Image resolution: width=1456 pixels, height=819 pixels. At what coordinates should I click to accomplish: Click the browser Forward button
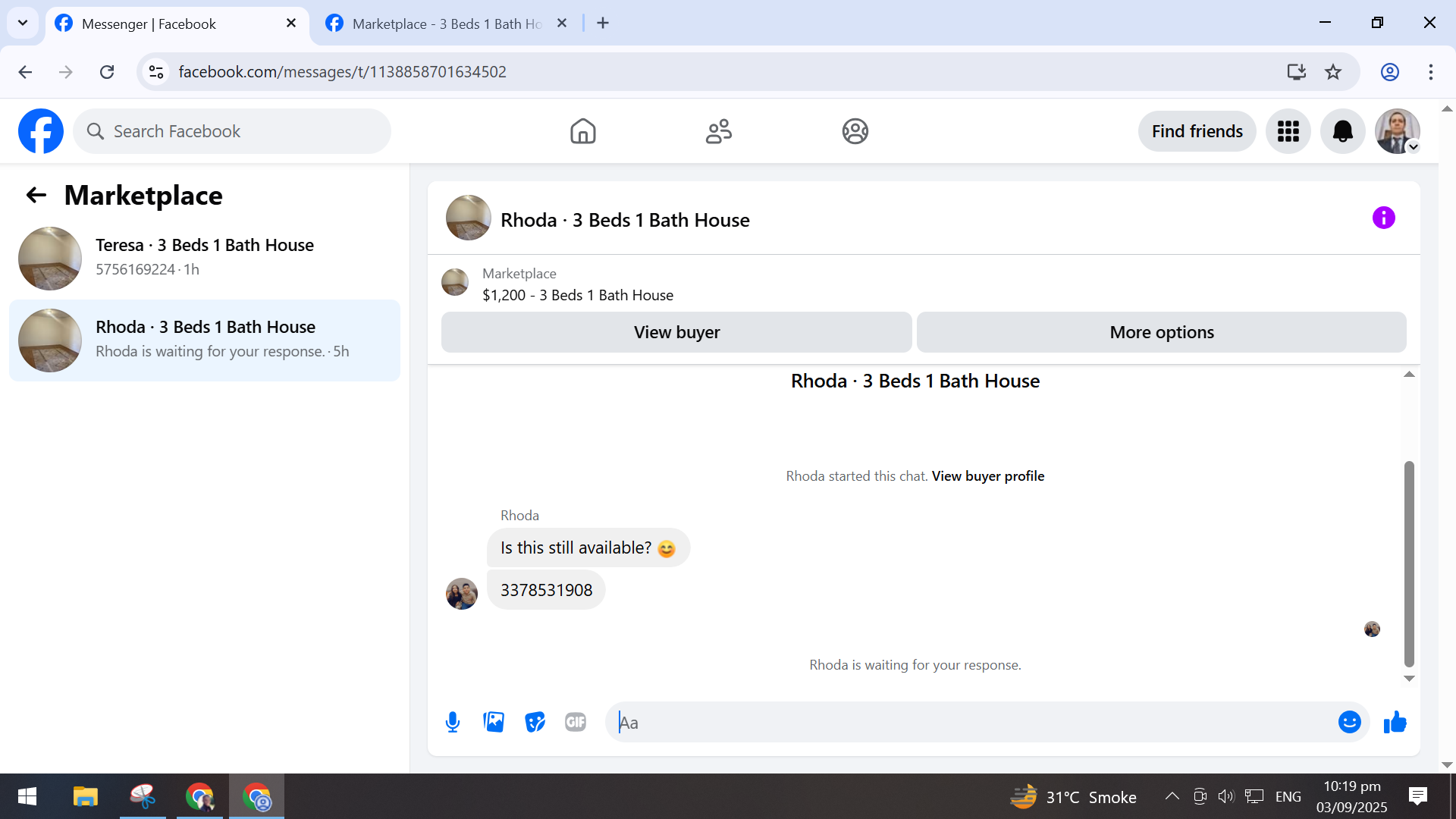66,72
